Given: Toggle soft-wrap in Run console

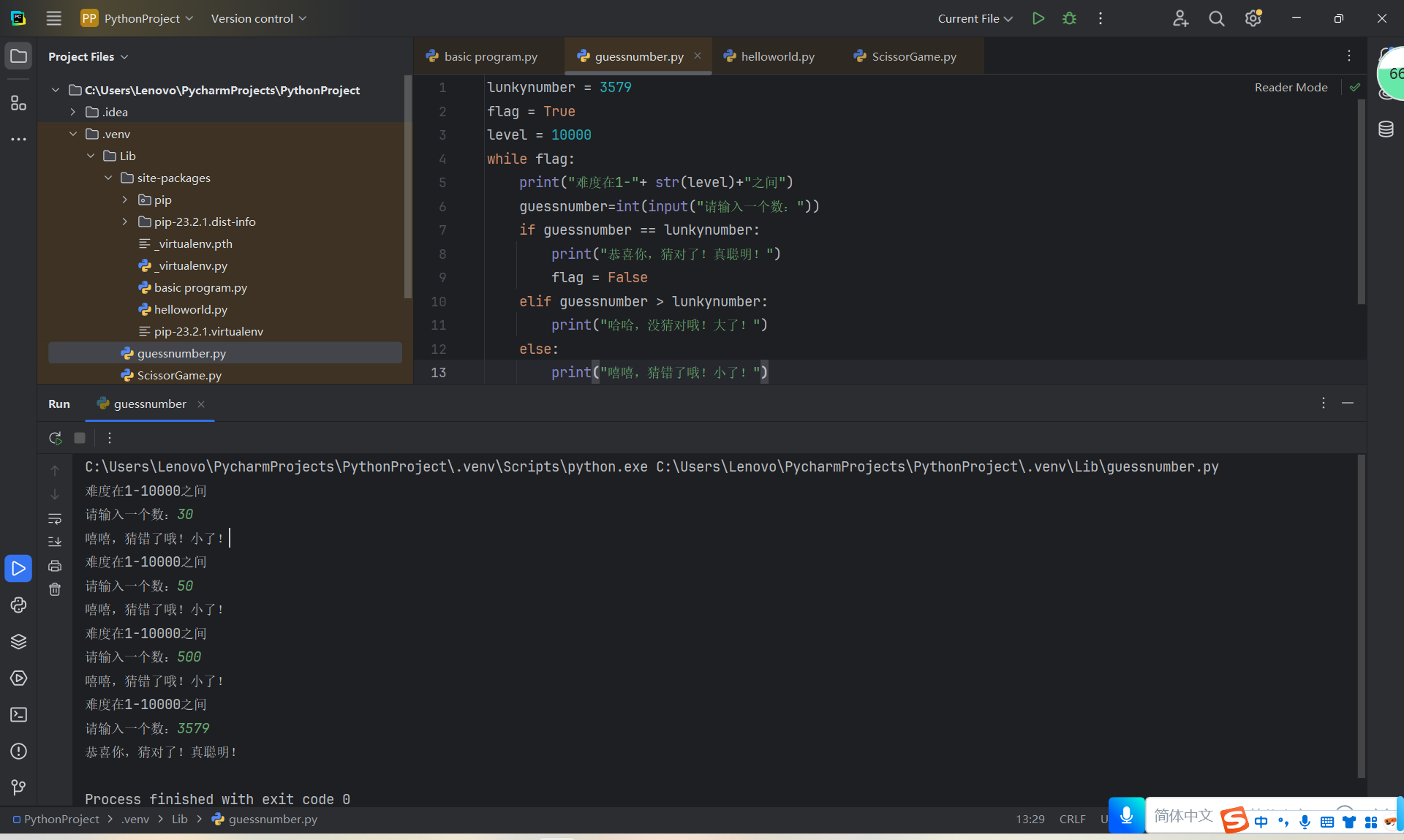Looking at the screenshot, I should [55, 518].
